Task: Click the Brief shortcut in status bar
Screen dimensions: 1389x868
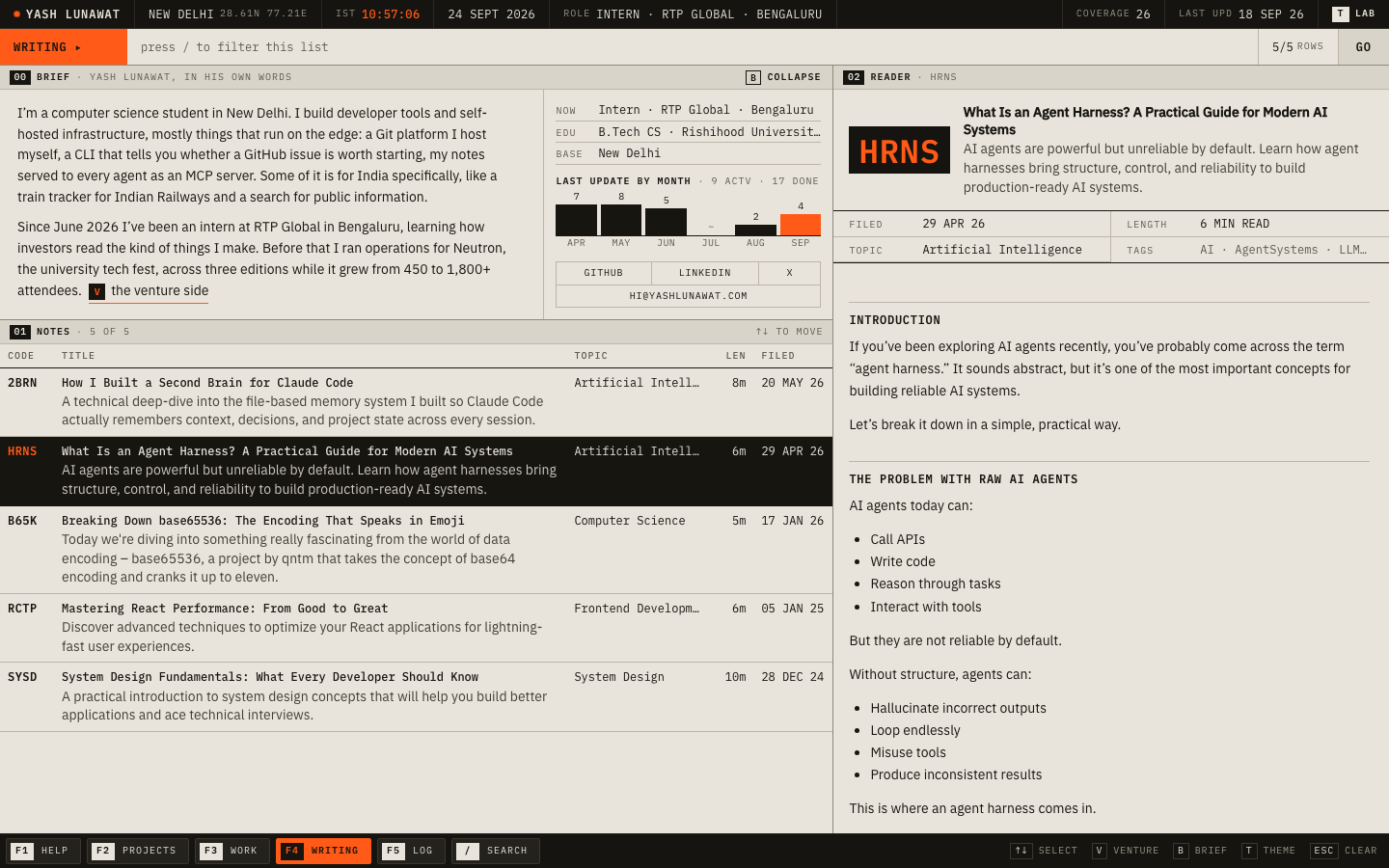Action: 1200,851
